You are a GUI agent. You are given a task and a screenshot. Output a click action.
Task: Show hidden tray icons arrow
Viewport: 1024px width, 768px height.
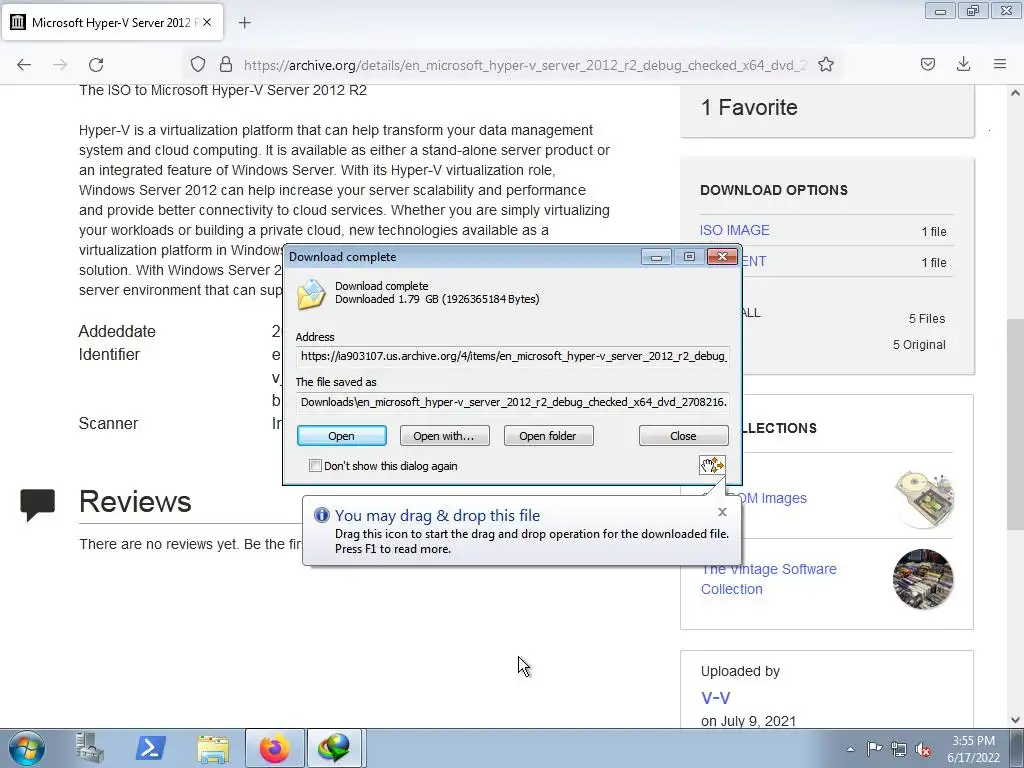850,749
